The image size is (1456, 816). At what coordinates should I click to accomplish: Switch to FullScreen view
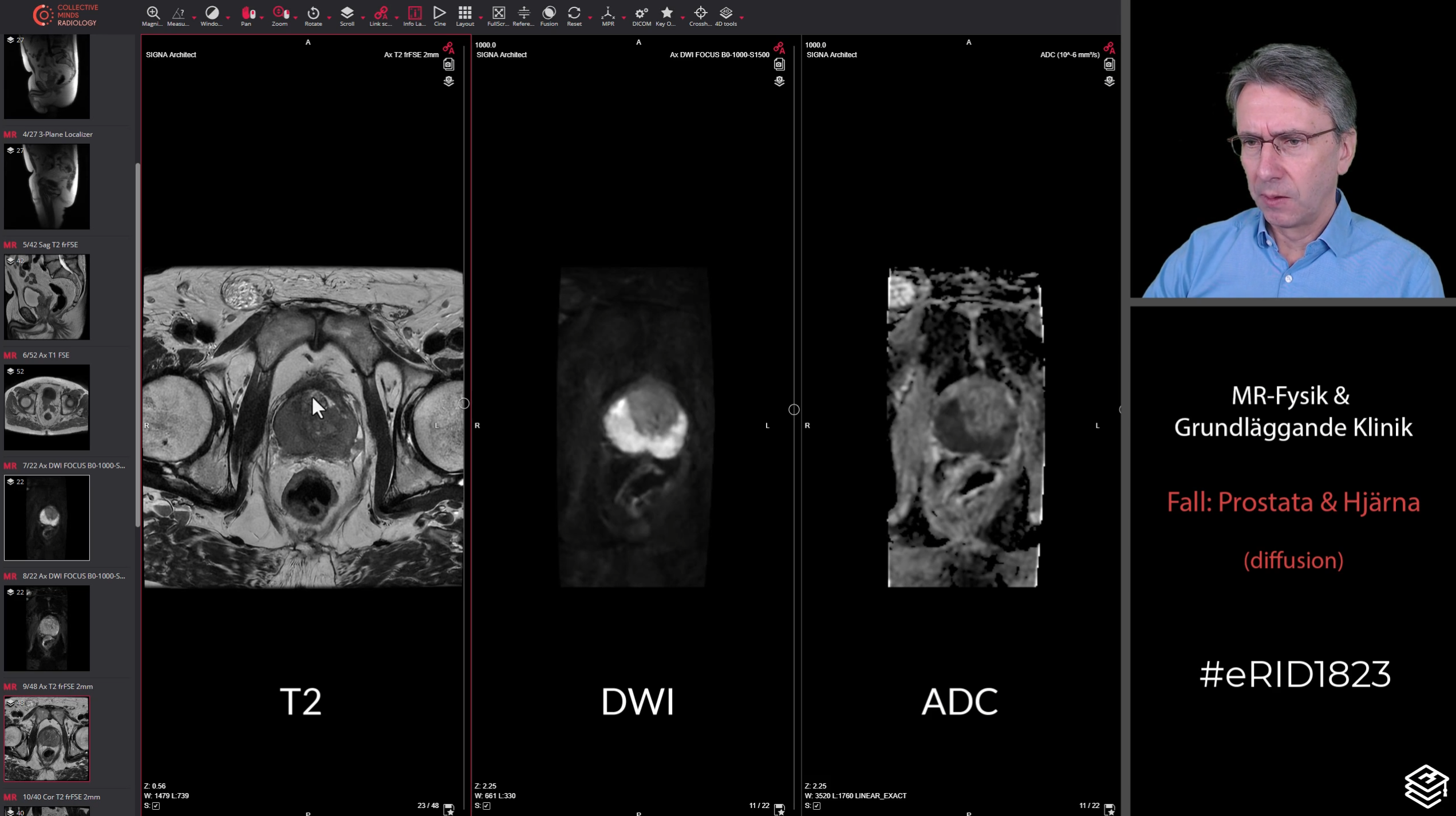tap(498, 16)
